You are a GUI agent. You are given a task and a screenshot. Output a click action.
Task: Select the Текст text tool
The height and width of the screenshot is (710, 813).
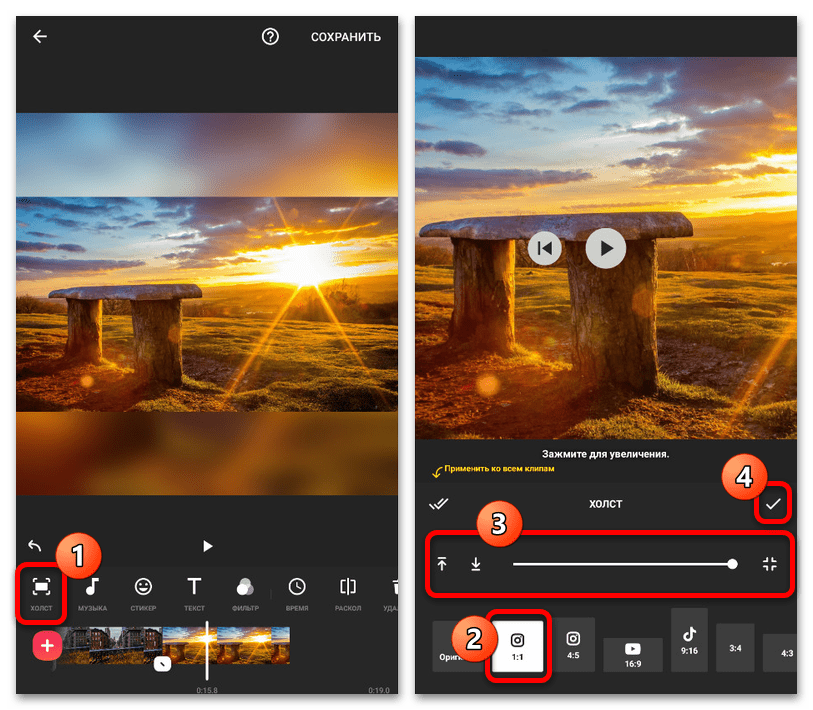194,593
